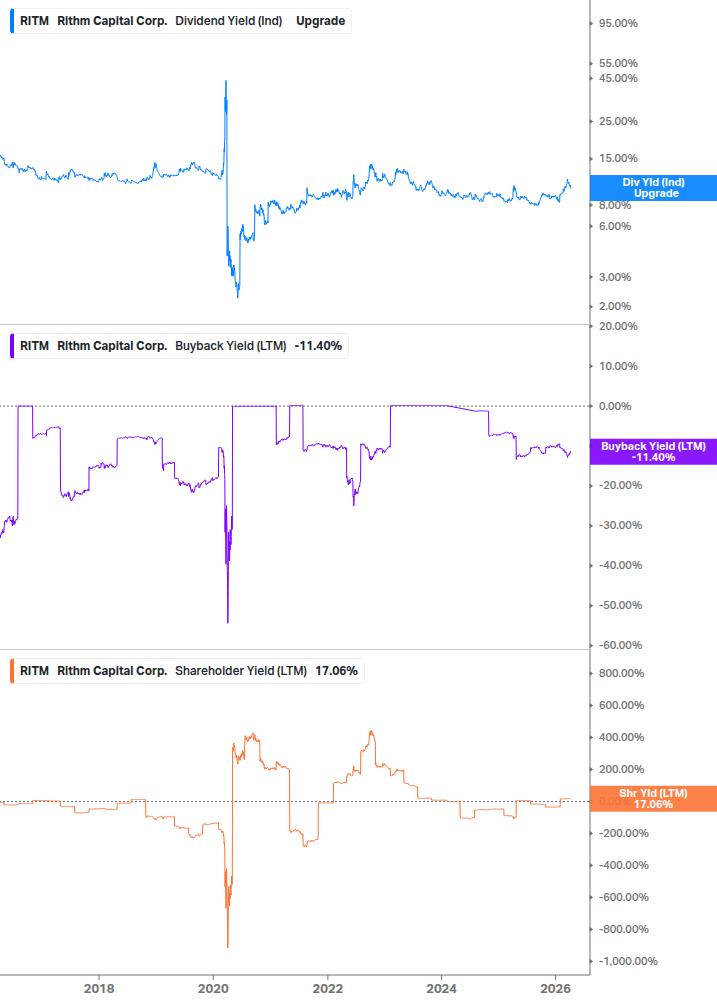Click Upgrade link in Dividend Yield legend
The height and width of the screenshot is (1005, 717).
pos(320,20)
